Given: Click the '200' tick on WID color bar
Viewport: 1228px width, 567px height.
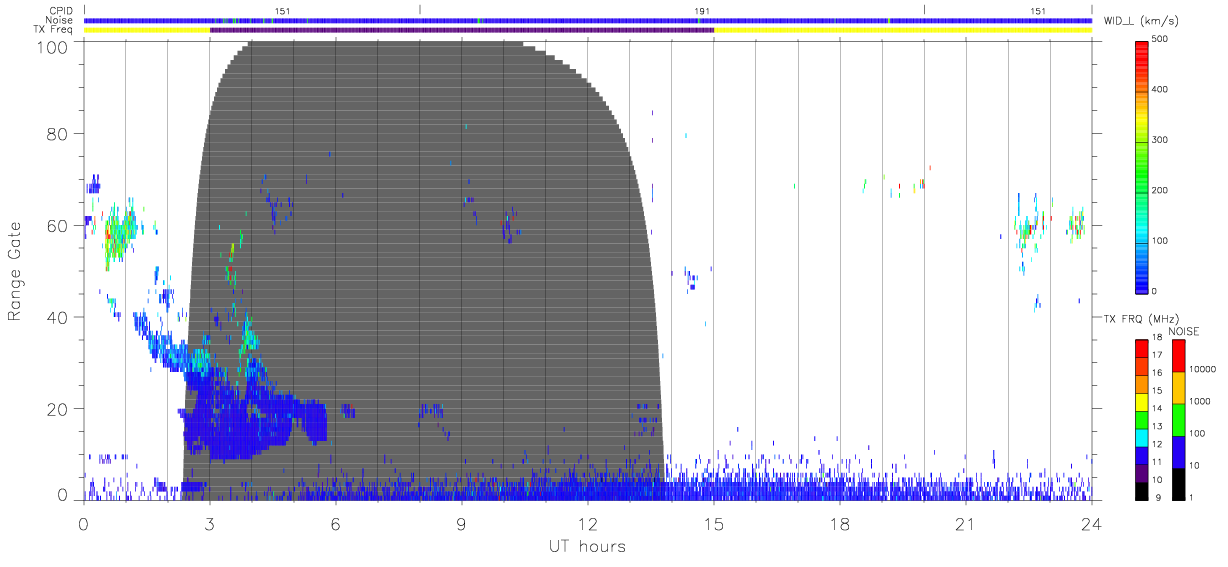Looking at the screenshot, I should 1161,190.
